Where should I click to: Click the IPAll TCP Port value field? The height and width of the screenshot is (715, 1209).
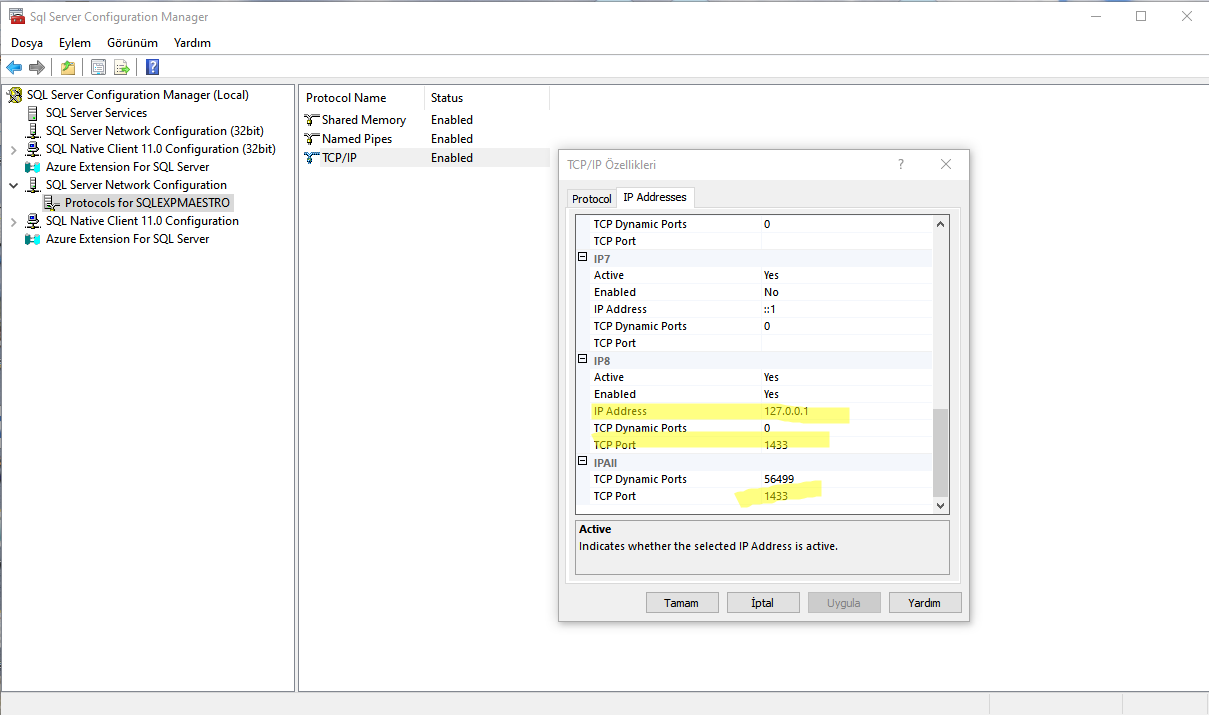click(x=845, y=496)
